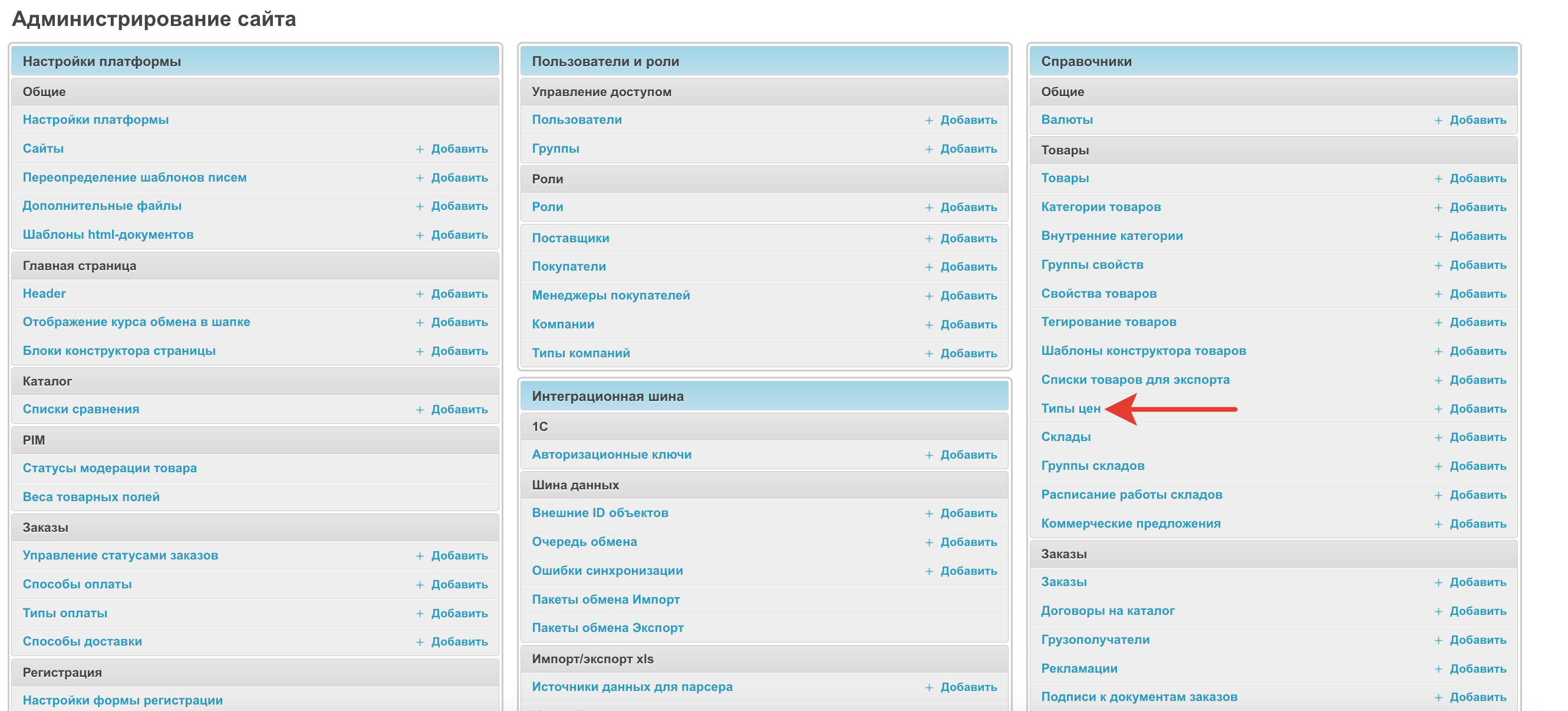
Task: Click plus icon beside Header row
Action: coord(419,294)
